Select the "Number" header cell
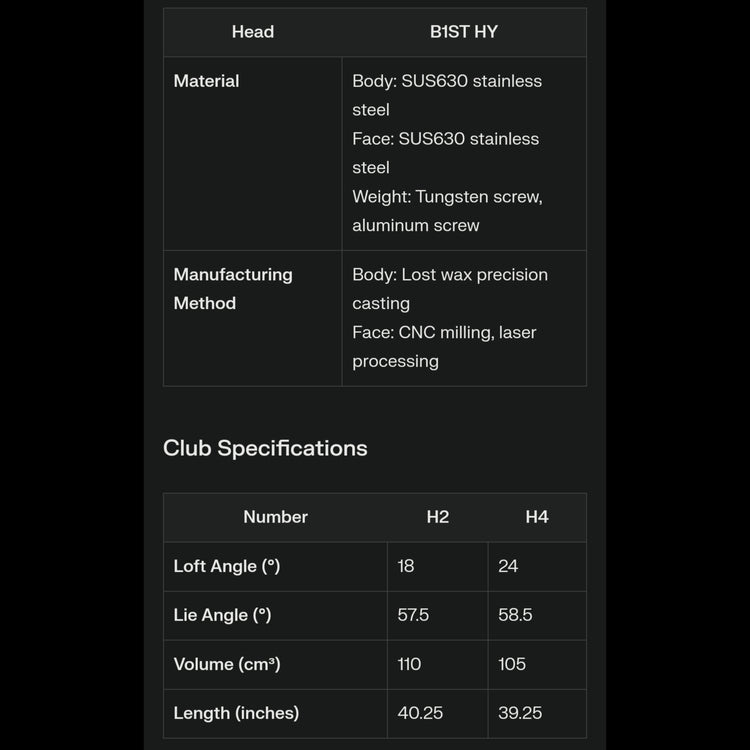The image size is (750, 750). point(275,517)
